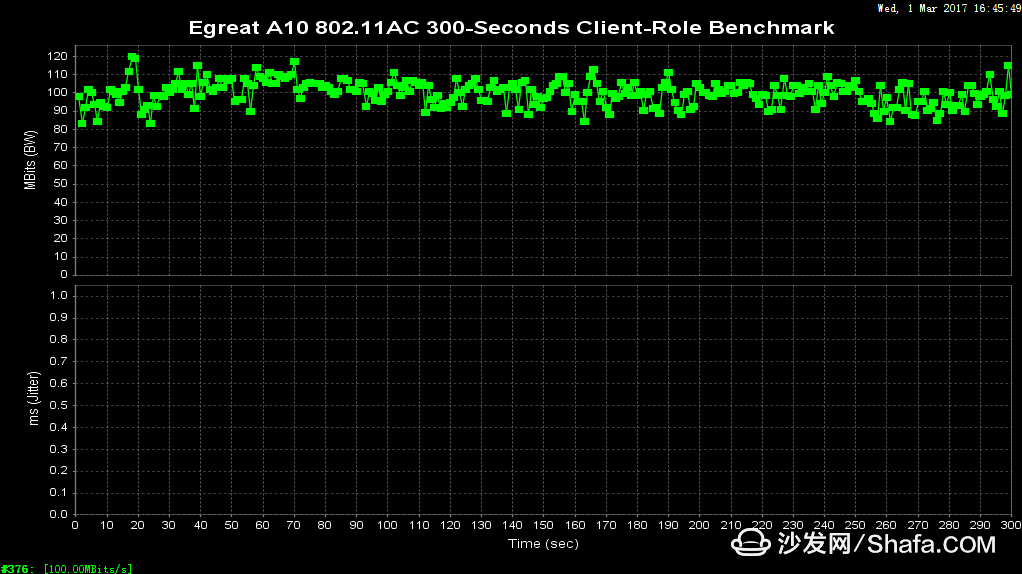Viewport: 1022px width, 574px height.
Task: Click the 0.3 tick on jitter axis
Action: [59, 449]
